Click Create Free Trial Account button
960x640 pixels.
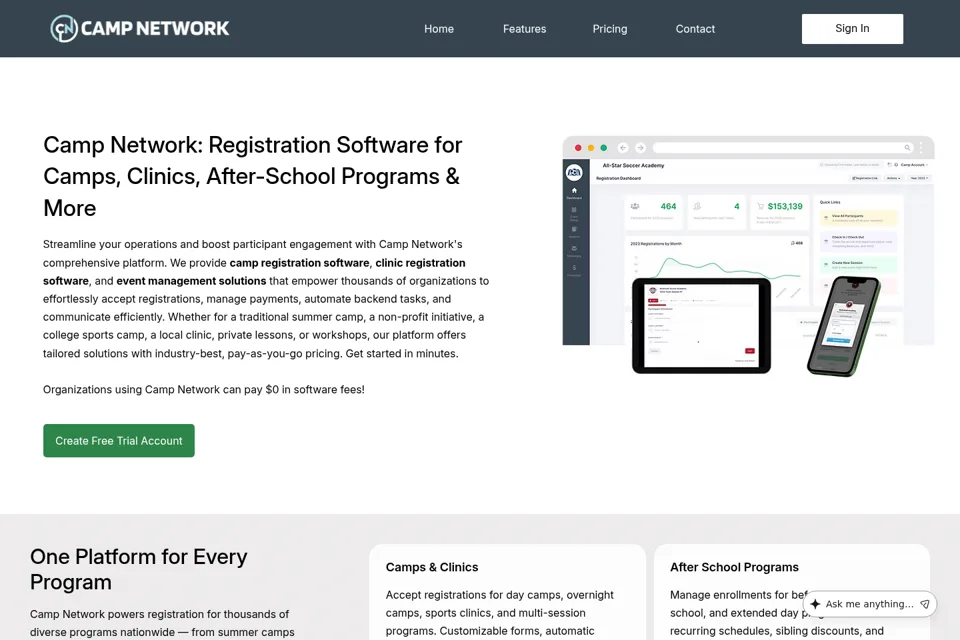pyautogui.click(x=119, y=440)
